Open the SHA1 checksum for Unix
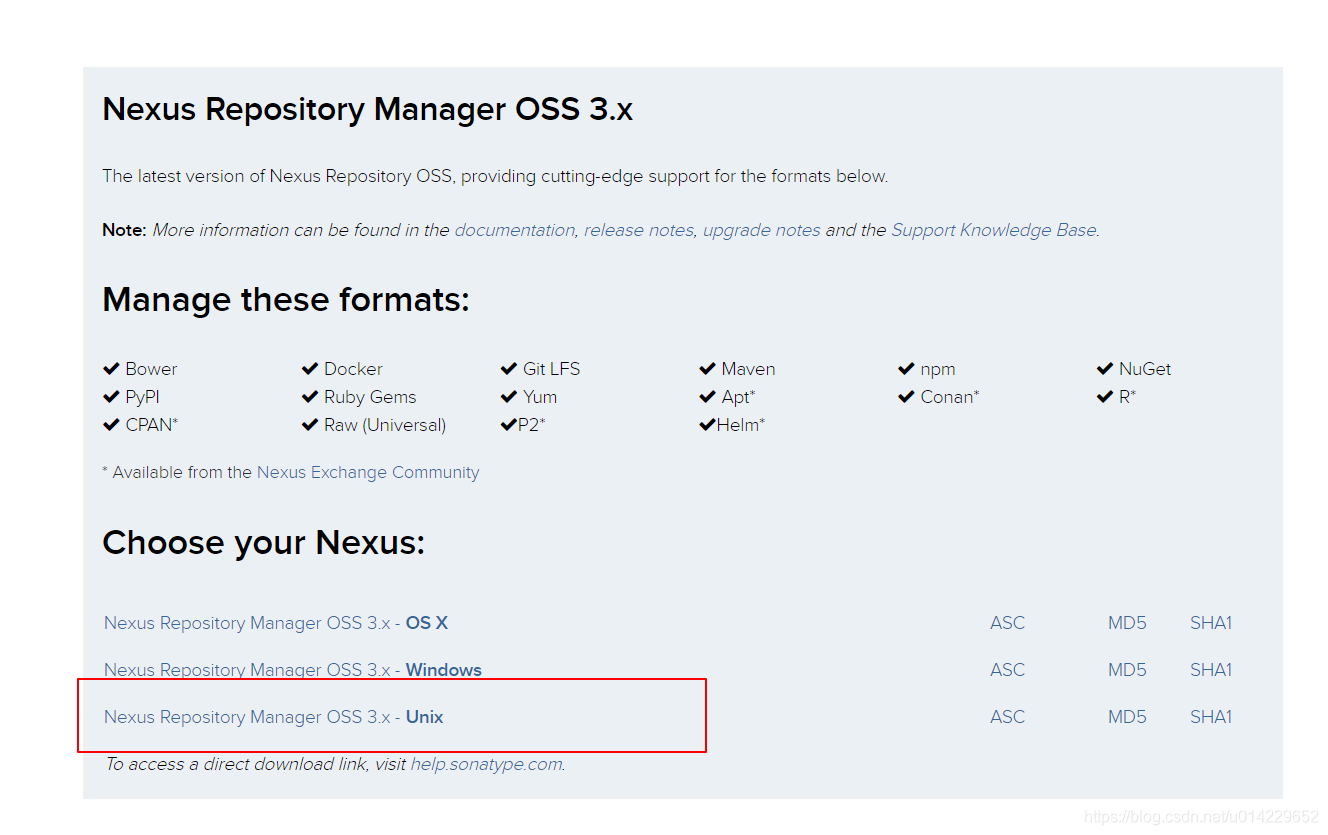 pyautogui.click(x=1211, y=717)
